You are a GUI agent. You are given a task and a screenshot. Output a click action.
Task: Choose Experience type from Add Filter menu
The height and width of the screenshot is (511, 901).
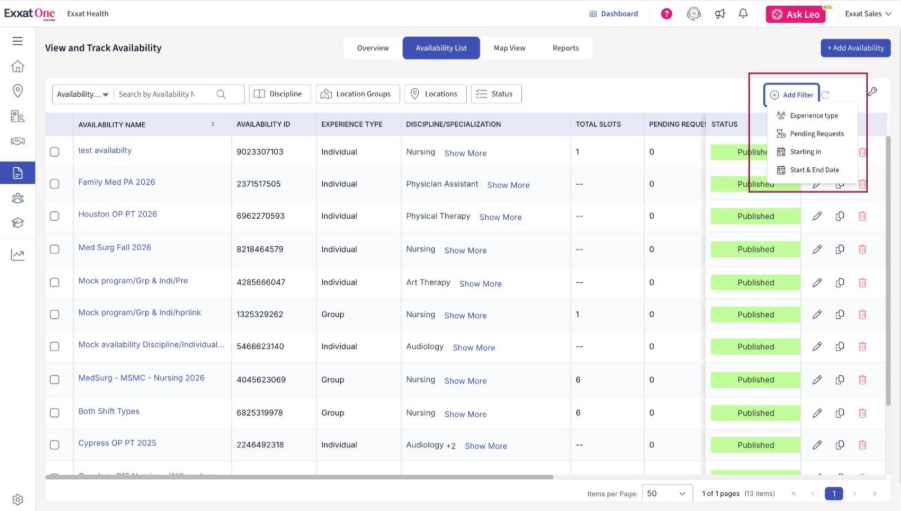813,116
